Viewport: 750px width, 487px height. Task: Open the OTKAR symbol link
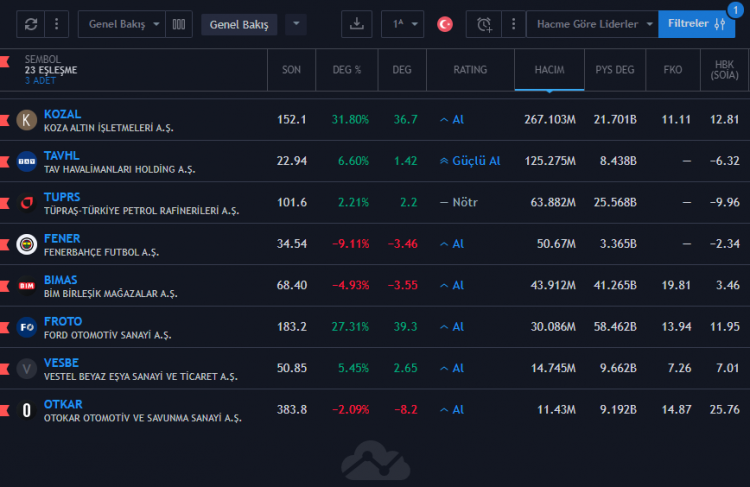tap(63, 404)
